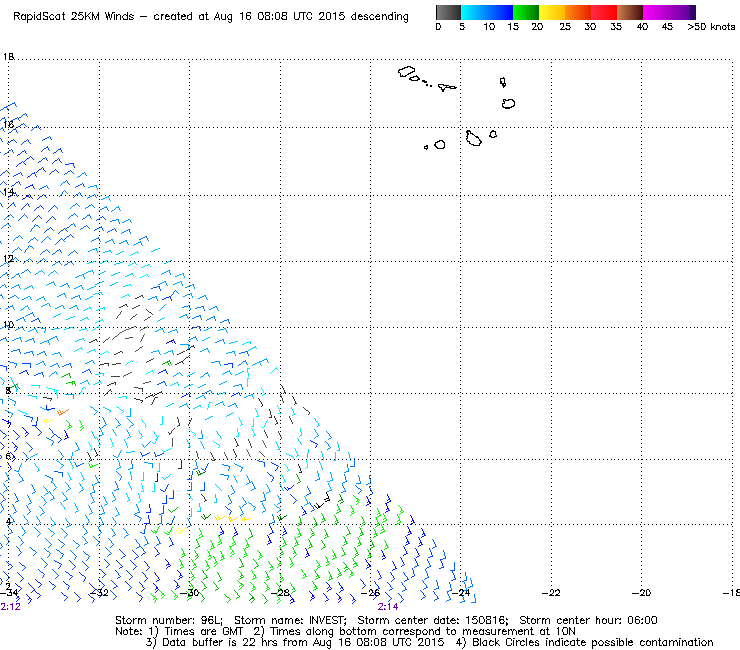Click the large island outline near -24
Image resolution: width=740 pixels, height=650 pixels.
point(473,138)
